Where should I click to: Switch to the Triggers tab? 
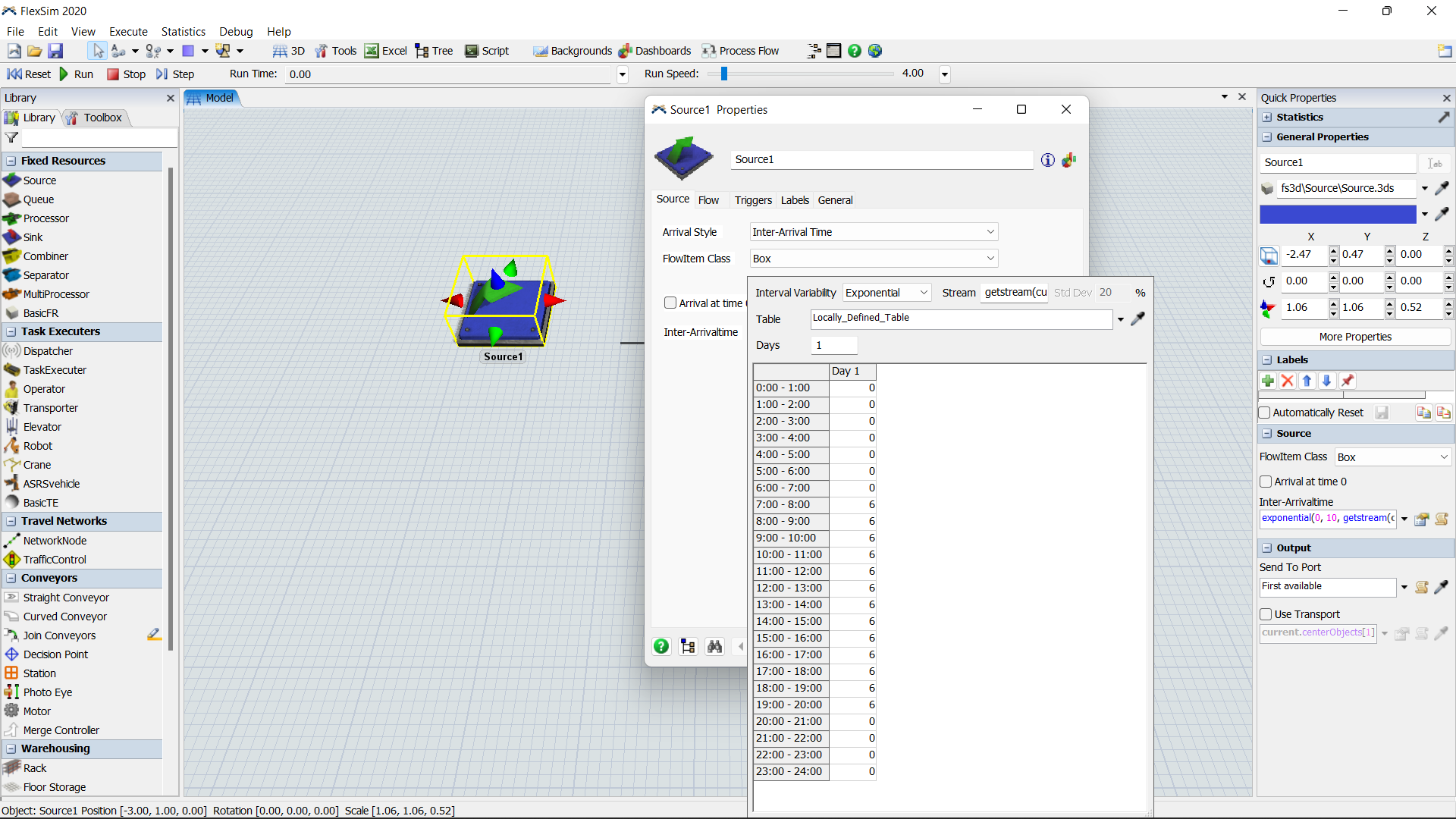pyautogui.click(x=752, y=200)
